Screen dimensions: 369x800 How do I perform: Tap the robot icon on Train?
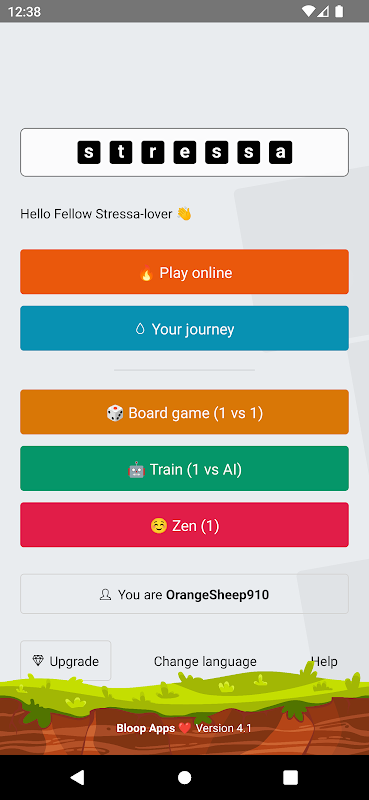click(x=136, y=470)
